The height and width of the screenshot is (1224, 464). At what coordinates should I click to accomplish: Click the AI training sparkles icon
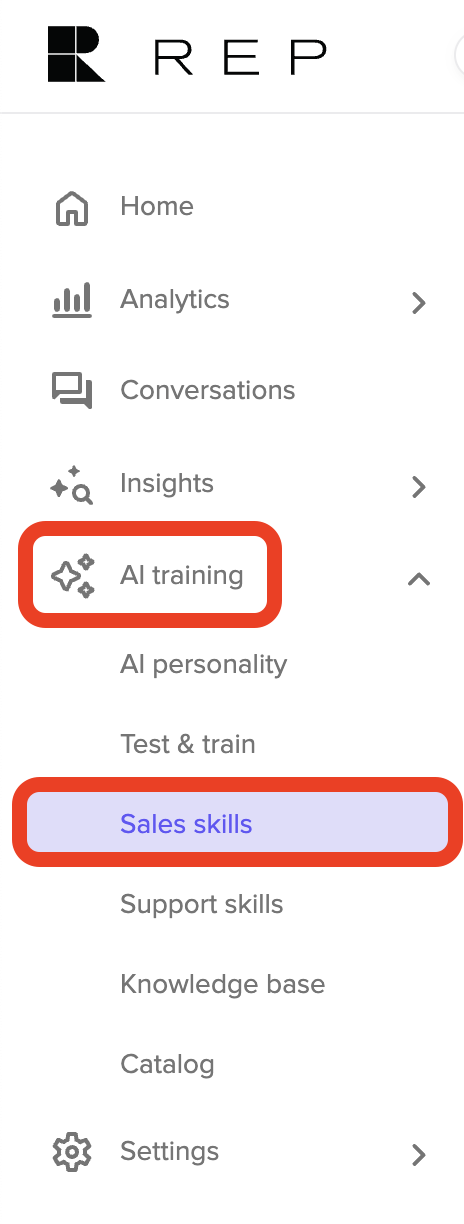point(73,576)
